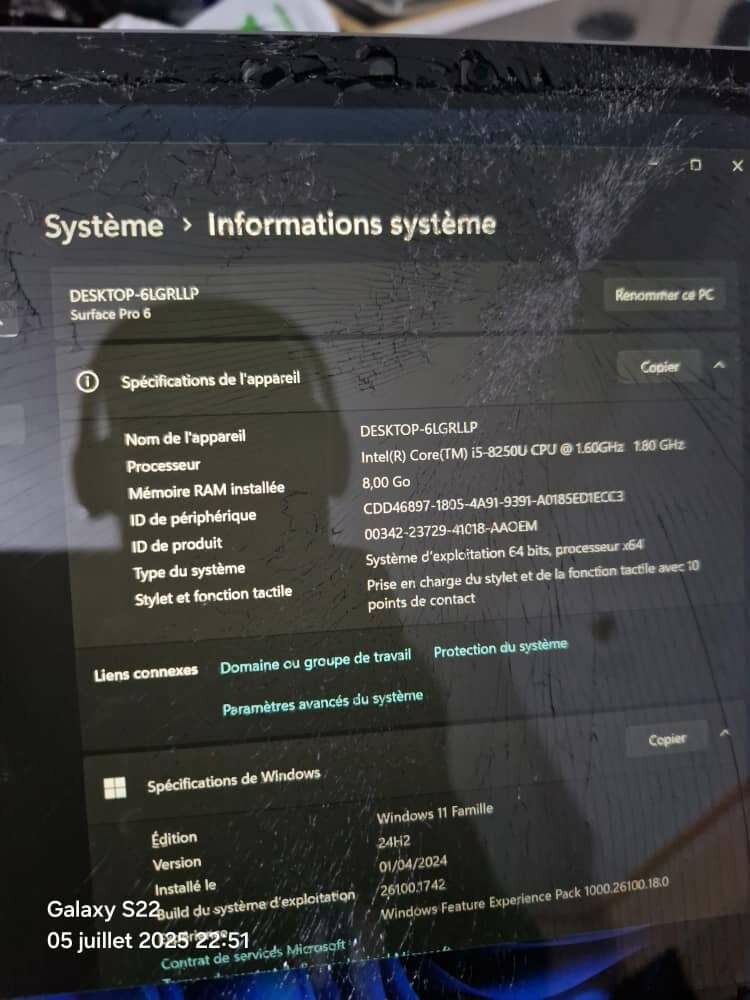
Task: Select the DESKTOP-6LGRLLP header name
Action: tap(134, 295)
